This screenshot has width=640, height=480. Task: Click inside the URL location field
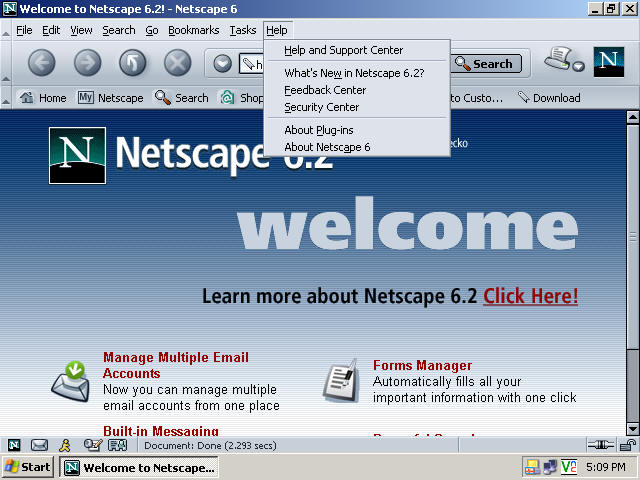251,64
